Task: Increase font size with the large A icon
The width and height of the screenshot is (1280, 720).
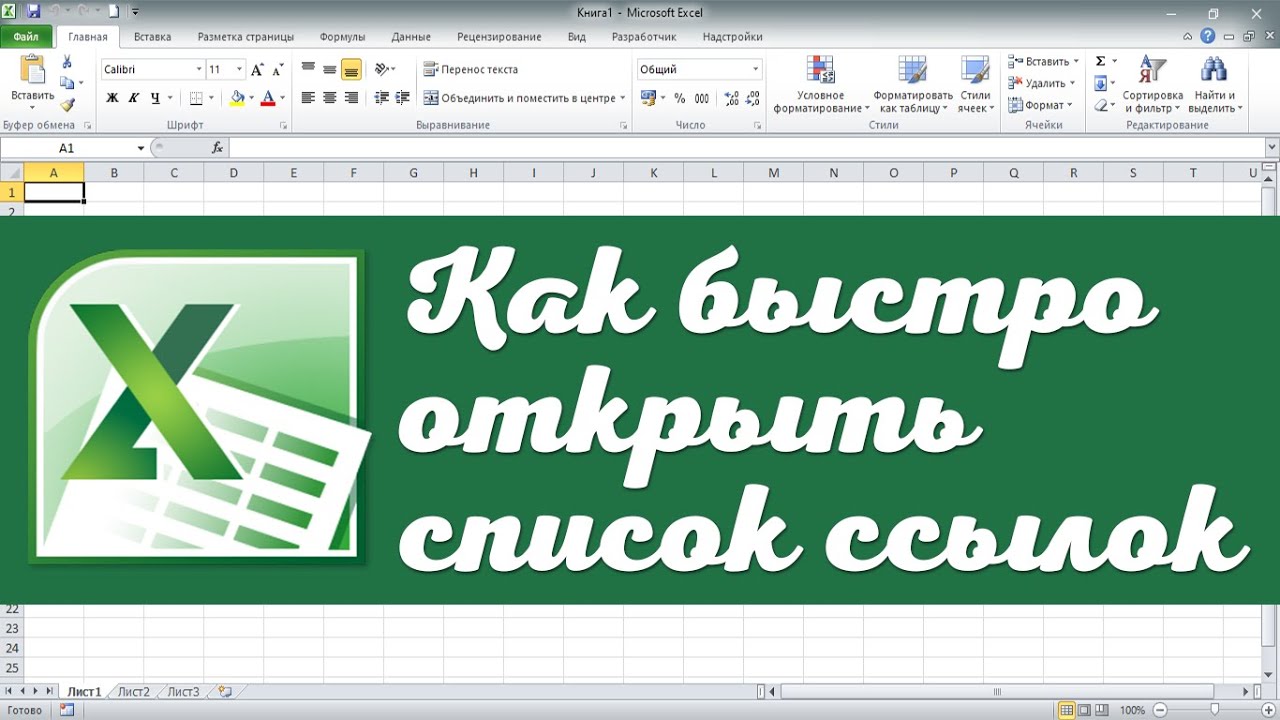Action: pos(257,70)
